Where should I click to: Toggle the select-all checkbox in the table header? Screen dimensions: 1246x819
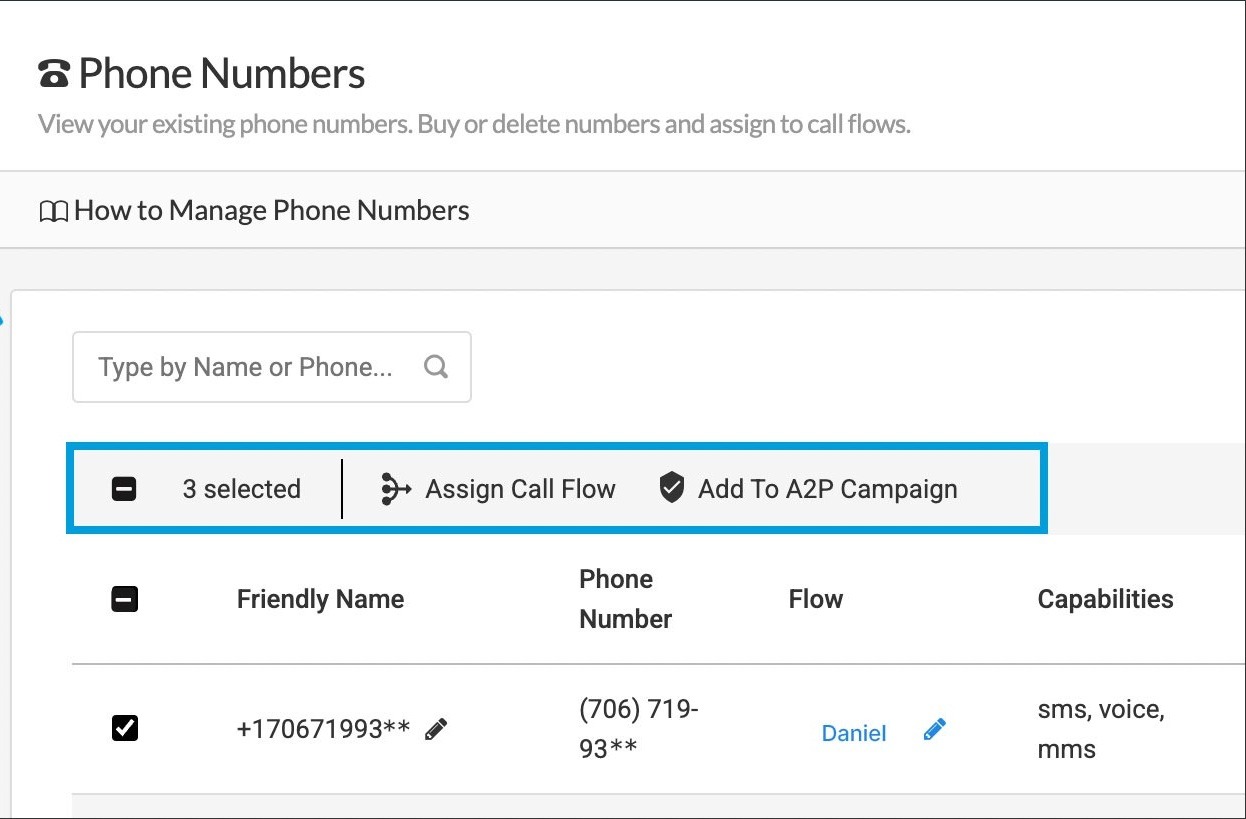pos(124,599)
